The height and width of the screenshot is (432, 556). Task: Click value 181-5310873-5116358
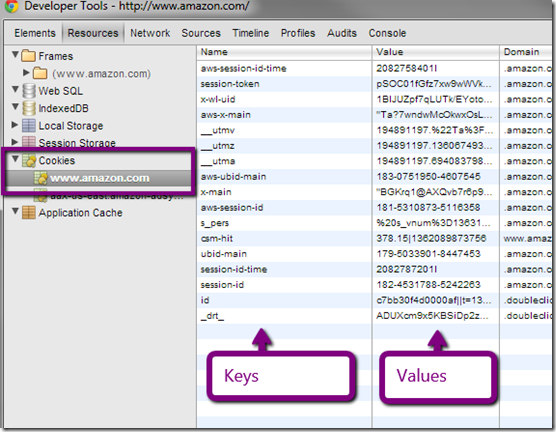click(428, 207)
